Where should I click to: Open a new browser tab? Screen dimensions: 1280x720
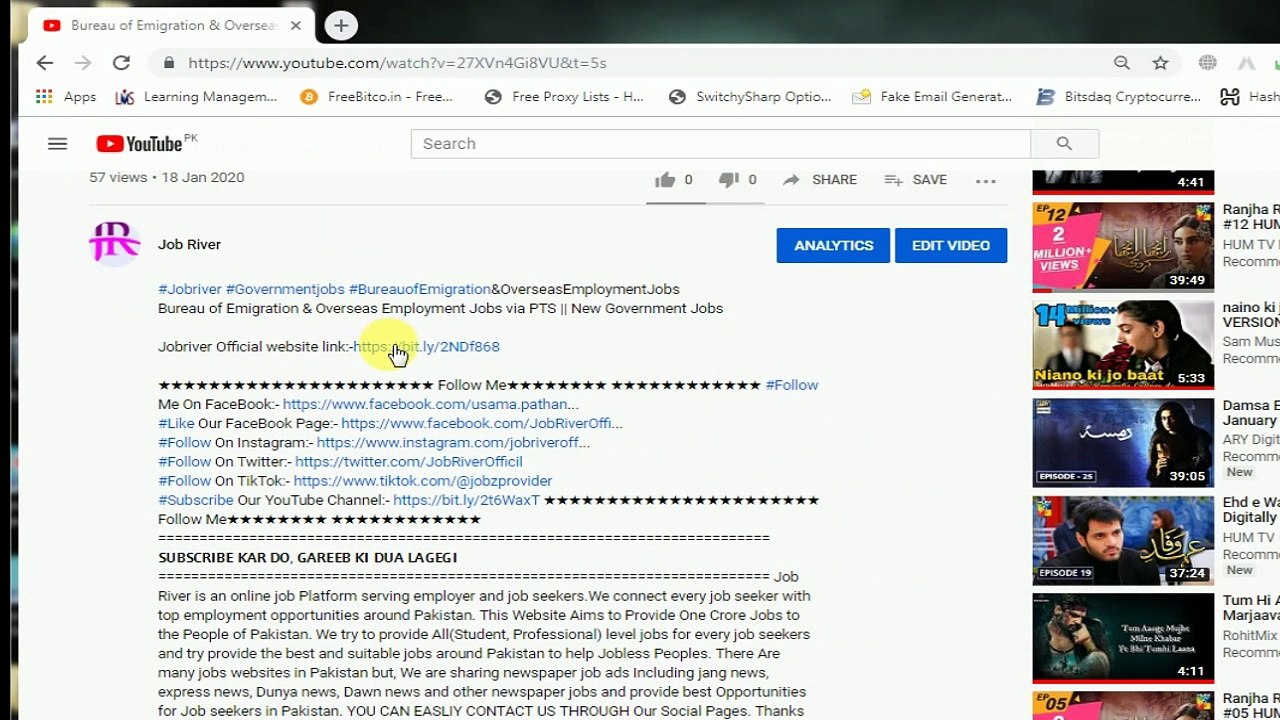341,26
